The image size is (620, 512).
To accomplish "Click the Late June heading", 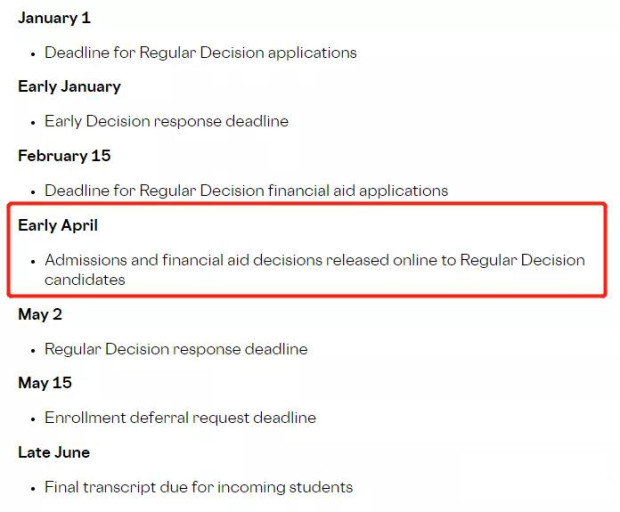I will (54, 452).
